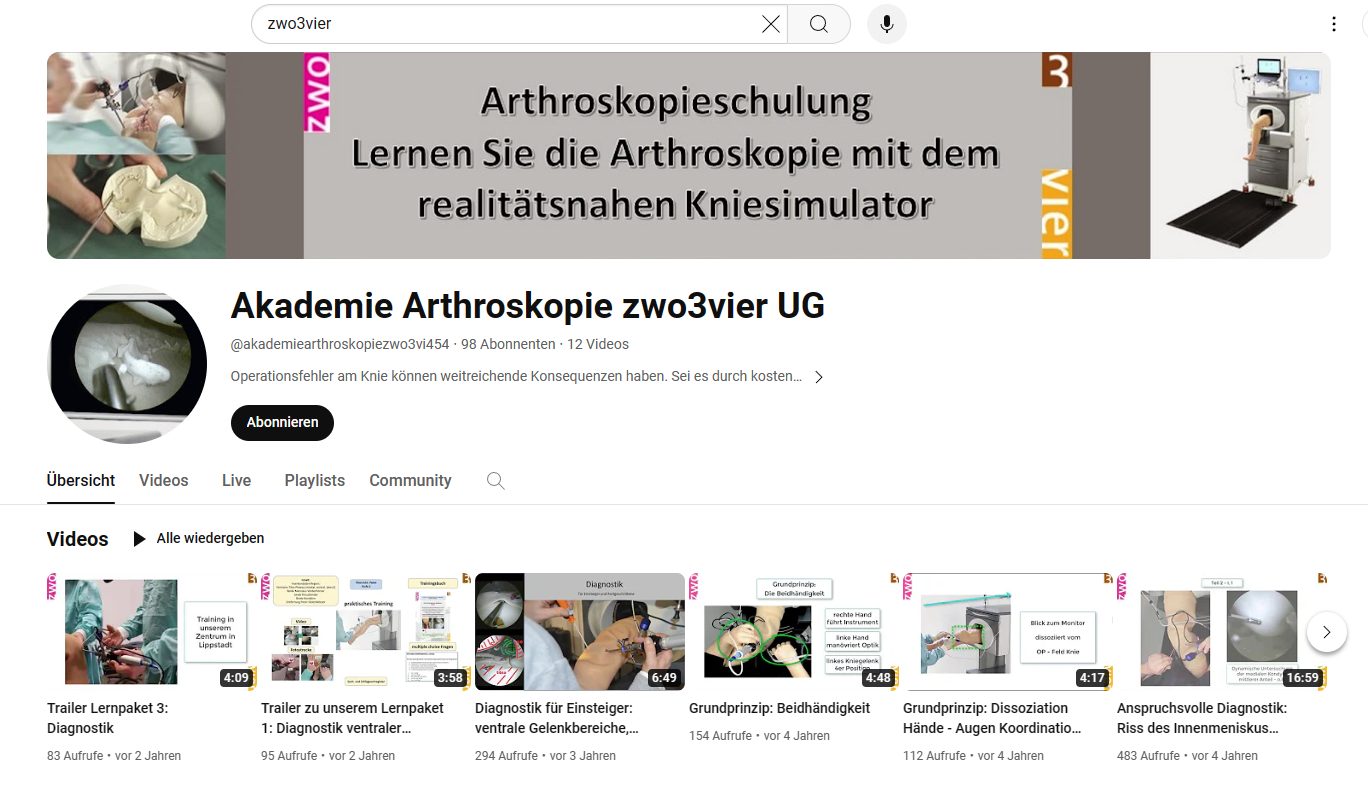
Task: Click the Arthroskopieschulung channel banner
Action: [689, 156]
